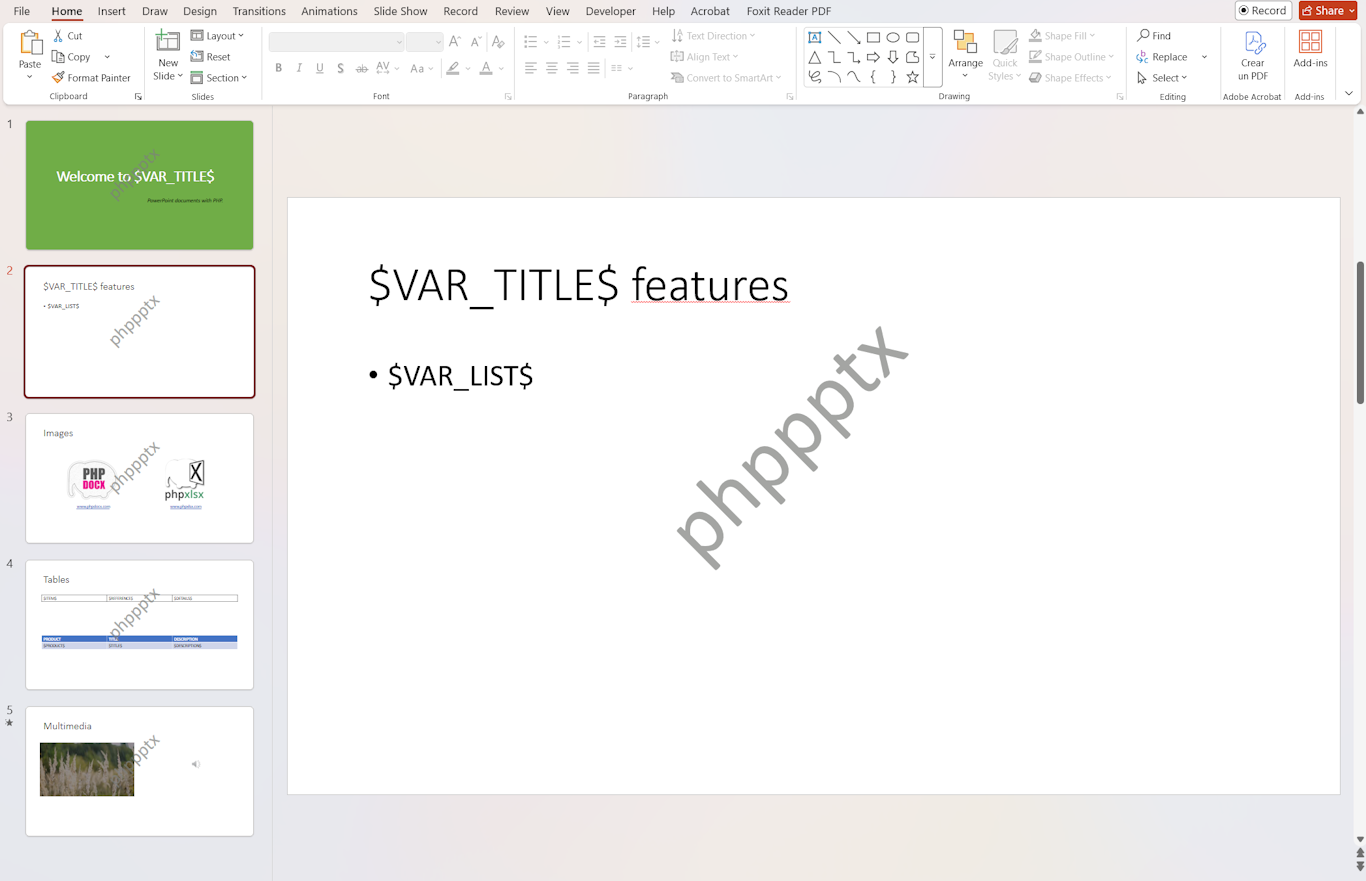Choose the oval shape in gallery
Viewport: 1366px width, 881px height.
(x=893, y=37)
